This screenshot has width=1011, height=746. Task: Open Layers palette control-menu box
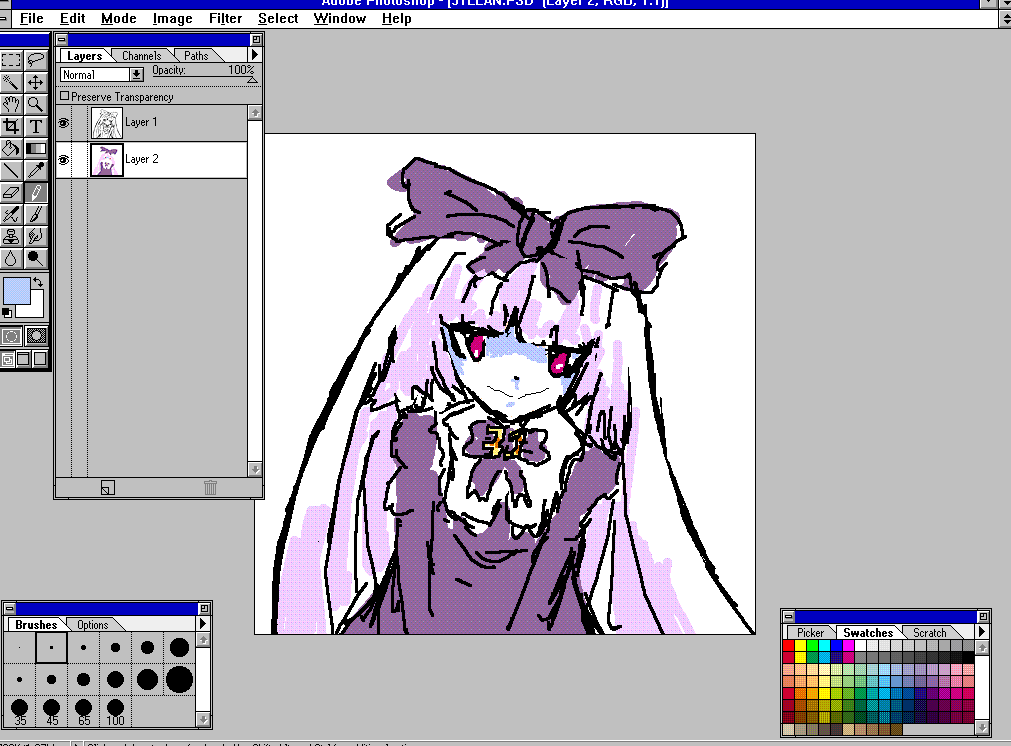click(62, 39)
